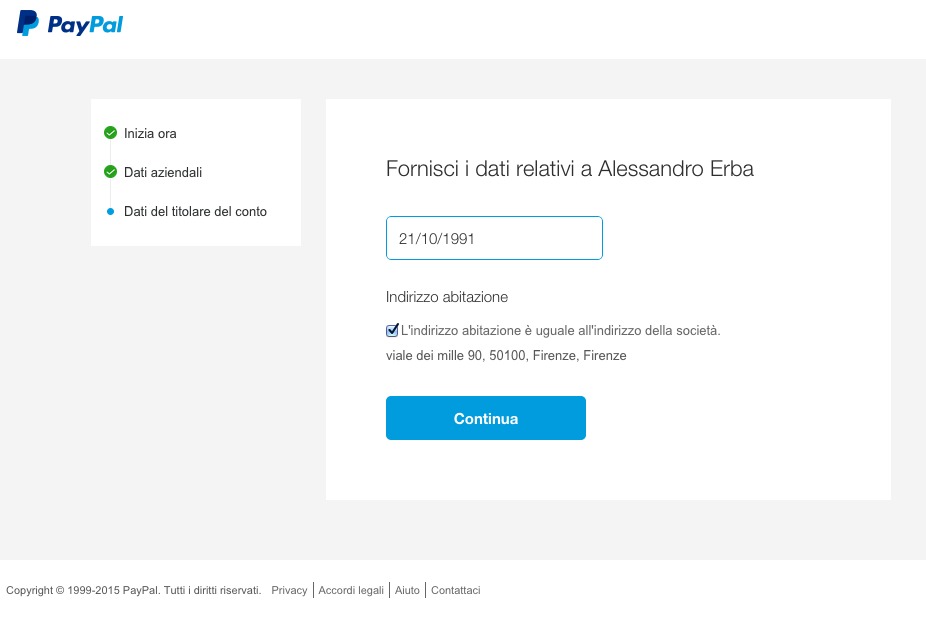The image size is (926, 619).
Task: Click the green checkmark beside Inizia ora
Action: [x=110, y=133]
